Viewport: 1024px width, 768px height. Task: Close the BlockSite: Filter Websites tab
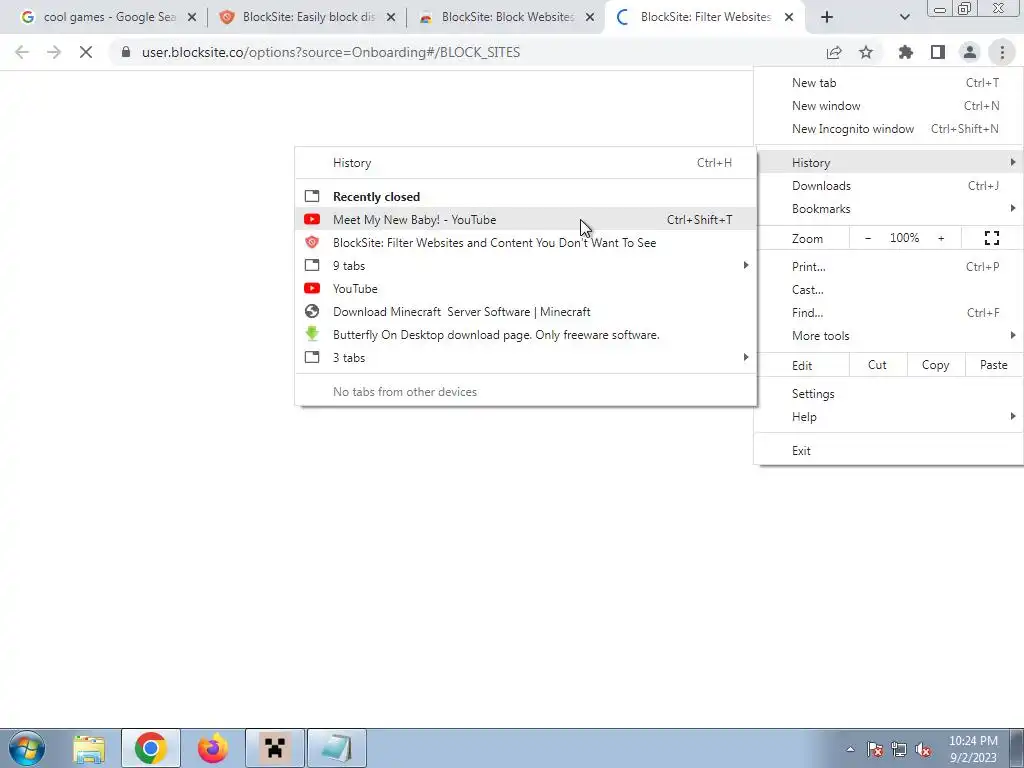(x=789, y=18)
